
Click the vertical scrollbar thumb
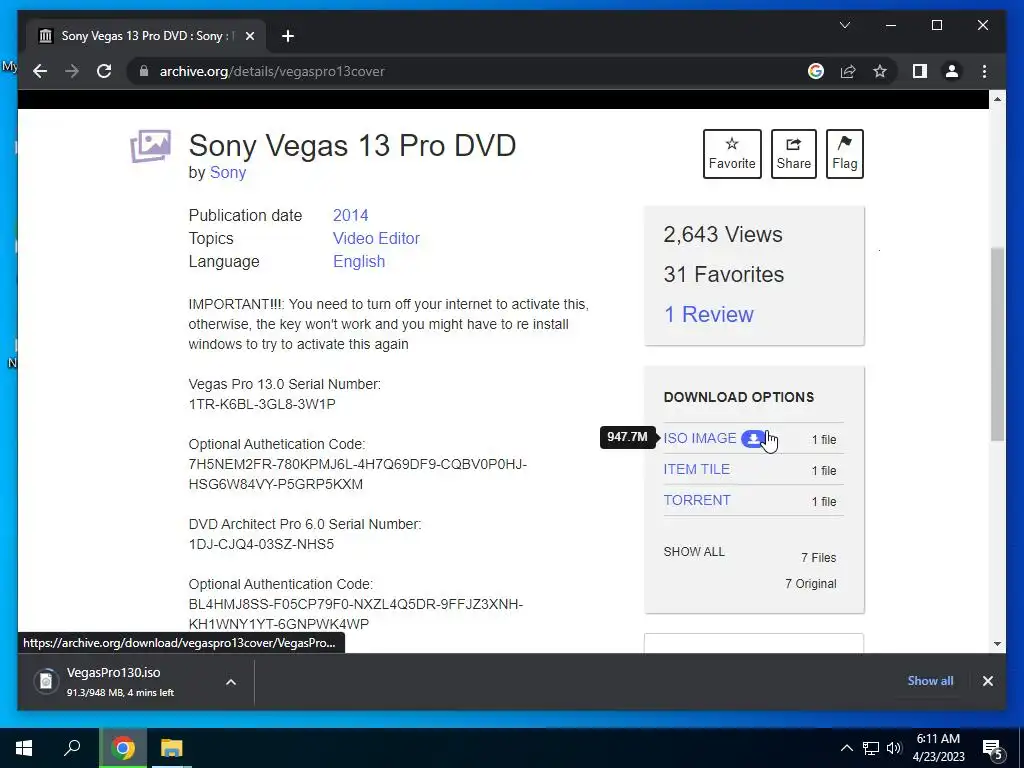(997, 344)
